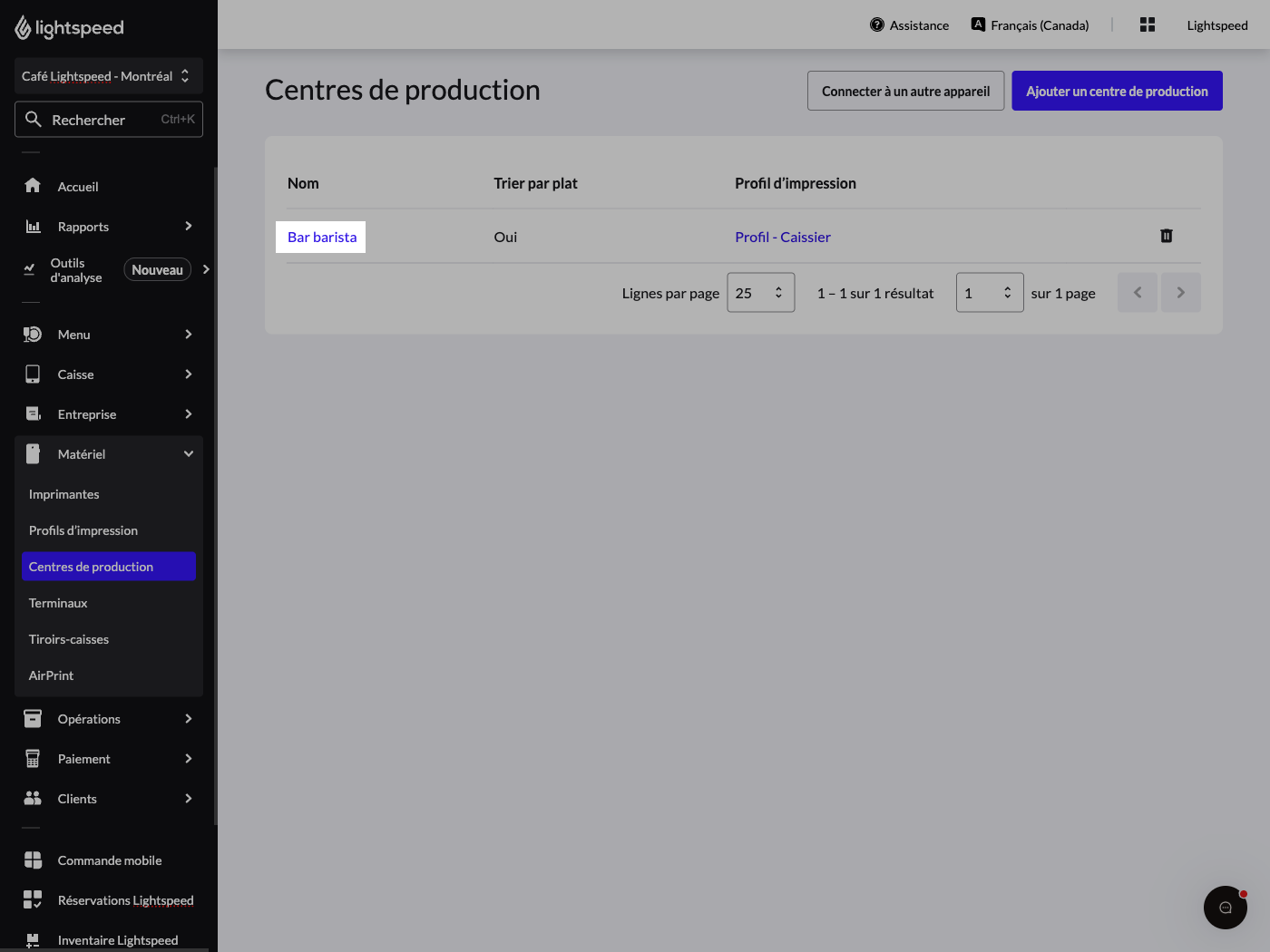Click the Accueil label
Viewport: 1270px width, 952px height.
(78, 187)
